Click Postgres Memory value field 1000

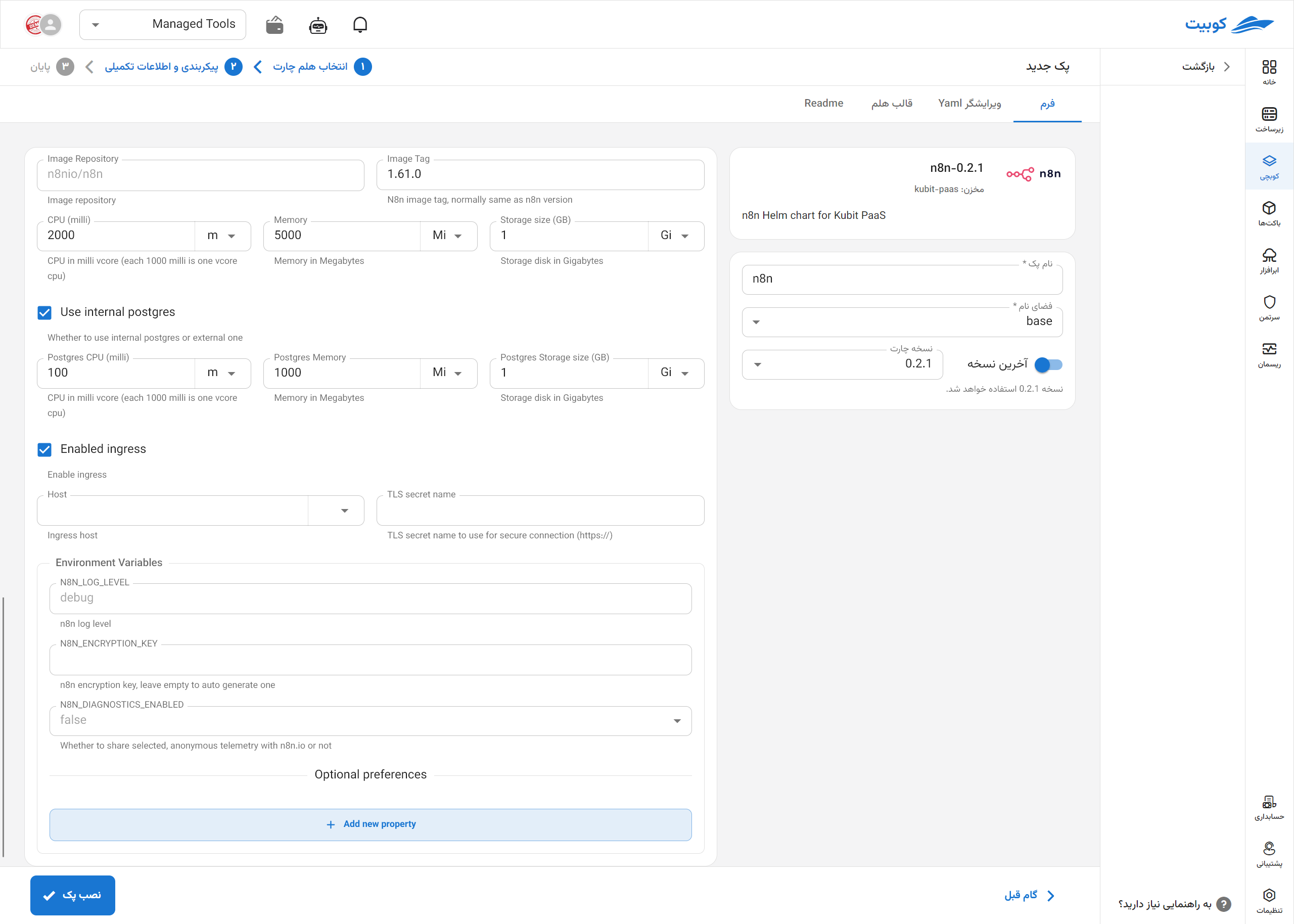click(342, 373)
